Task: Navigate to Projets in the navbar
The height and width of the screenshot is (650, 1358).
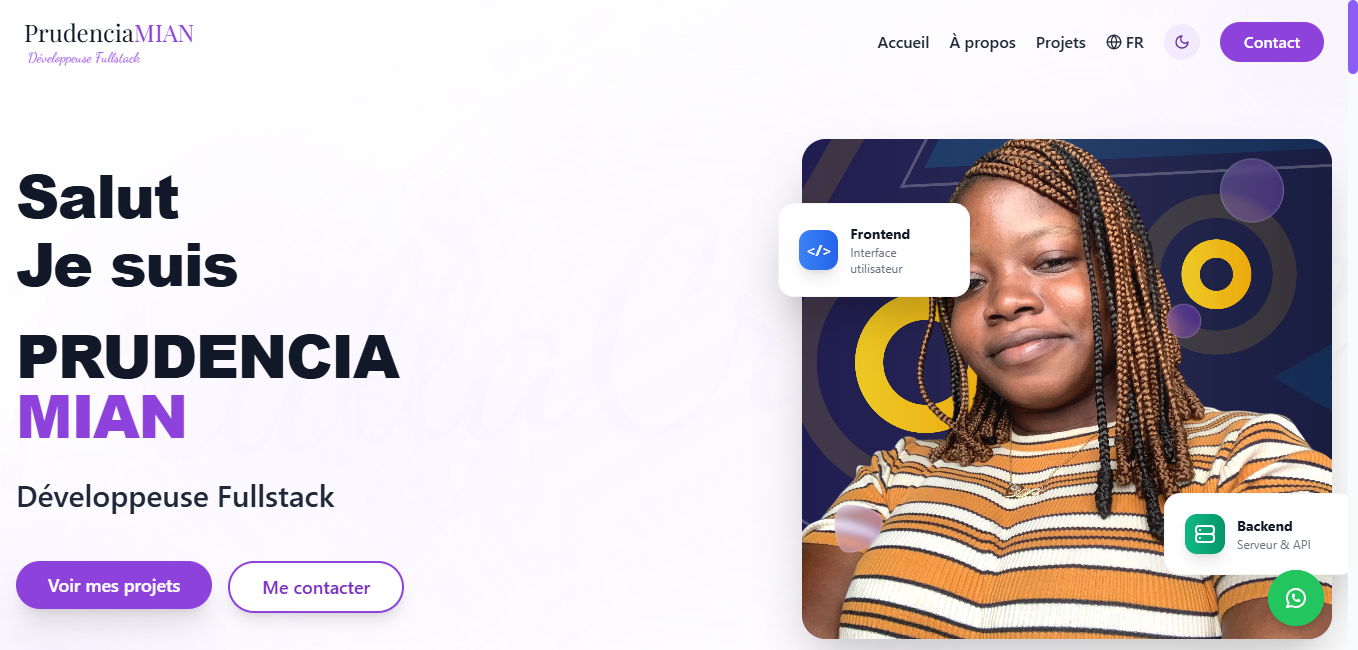Action: pos(1061,42)
